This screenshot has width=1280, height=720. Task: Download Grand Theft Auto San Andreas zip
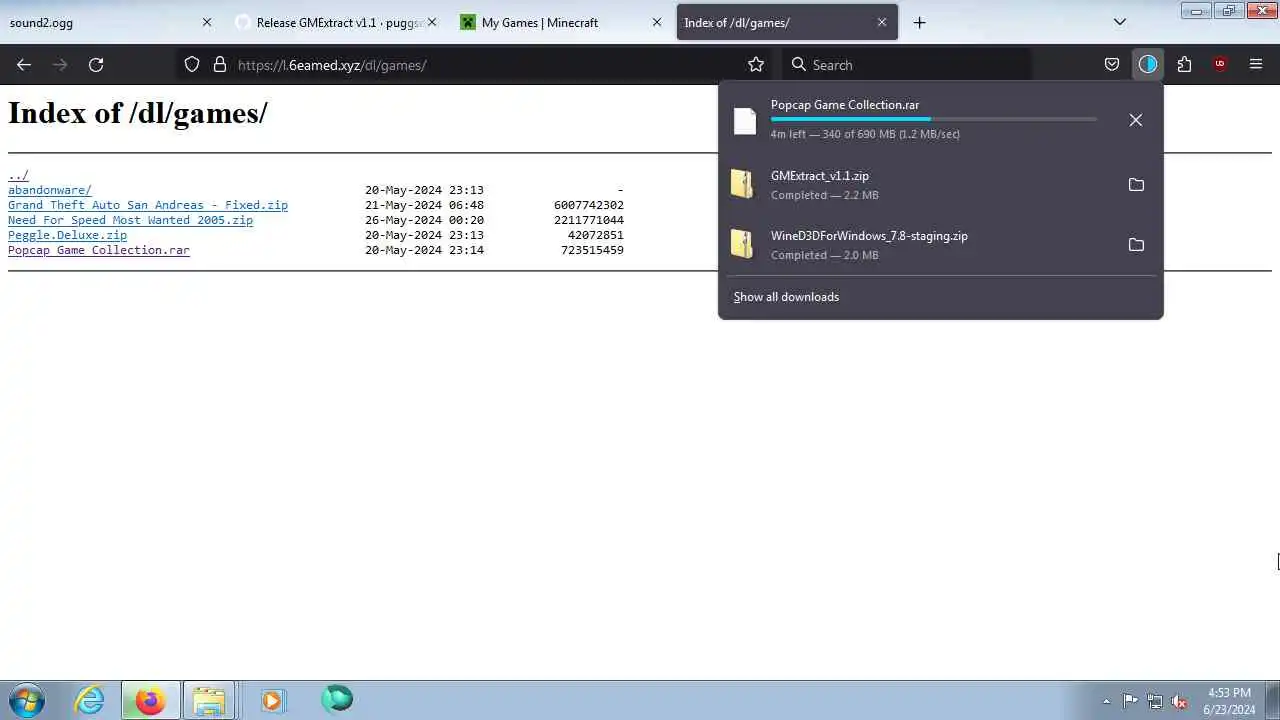148,205
